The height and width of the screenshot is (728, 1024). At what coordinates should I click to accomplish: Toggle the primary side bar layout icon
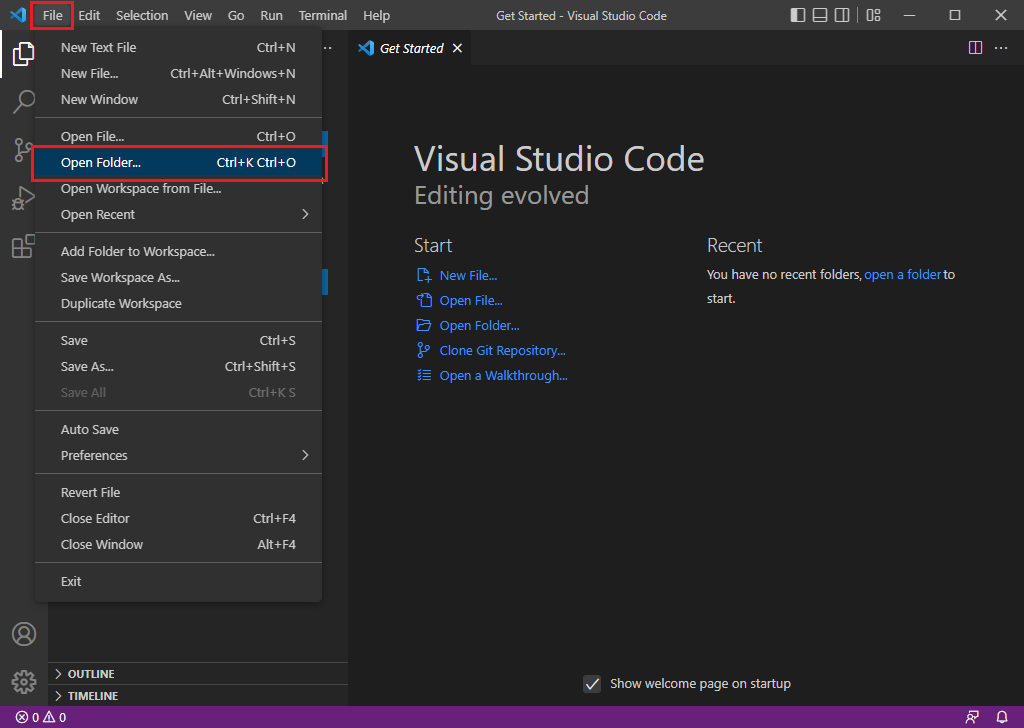tap(797, 15)
